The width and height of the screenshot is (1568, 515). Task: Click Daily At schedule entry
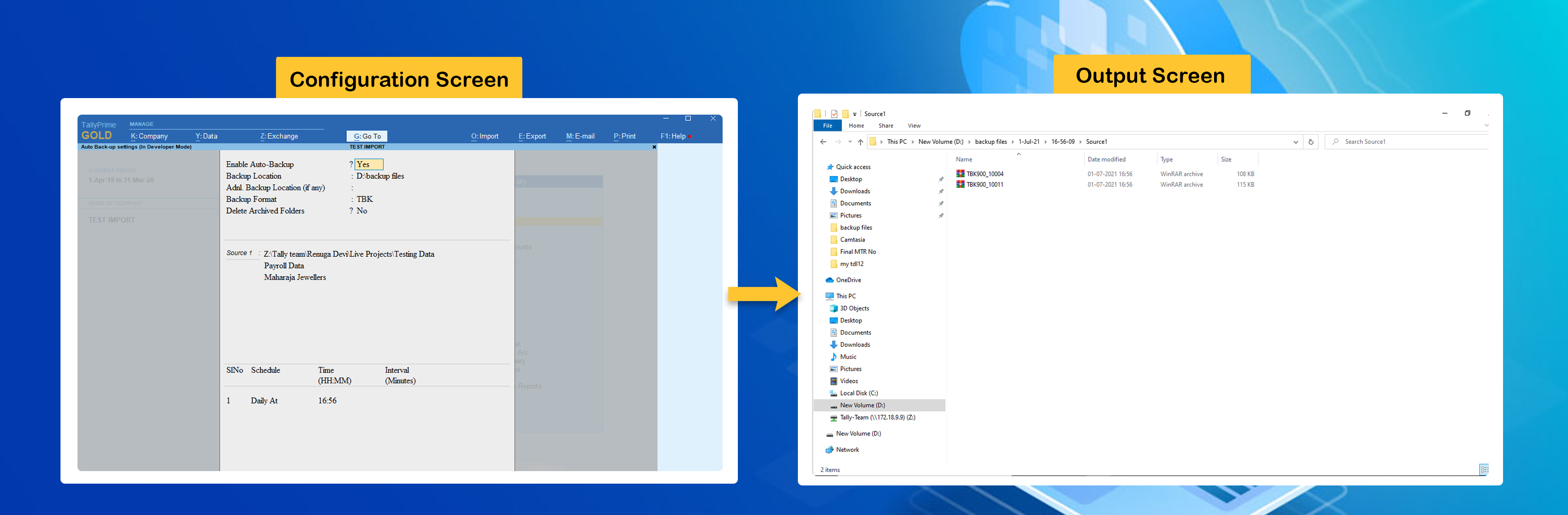tap(264, 400)
